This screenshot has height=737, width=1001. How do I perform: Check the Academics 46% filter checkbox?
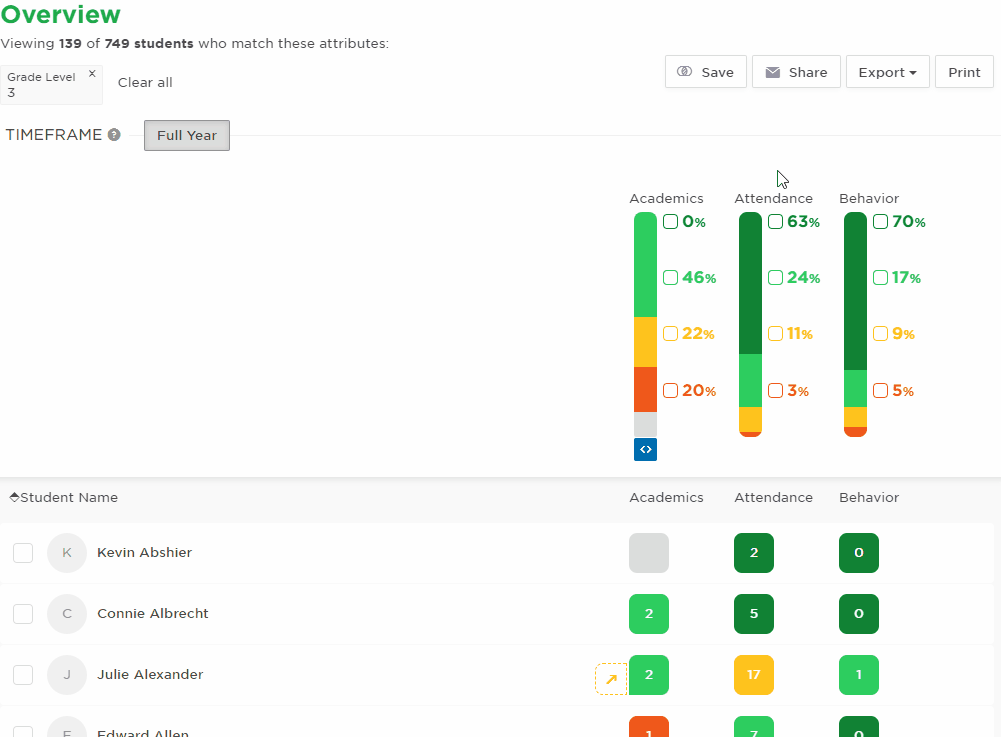point(670,278)
